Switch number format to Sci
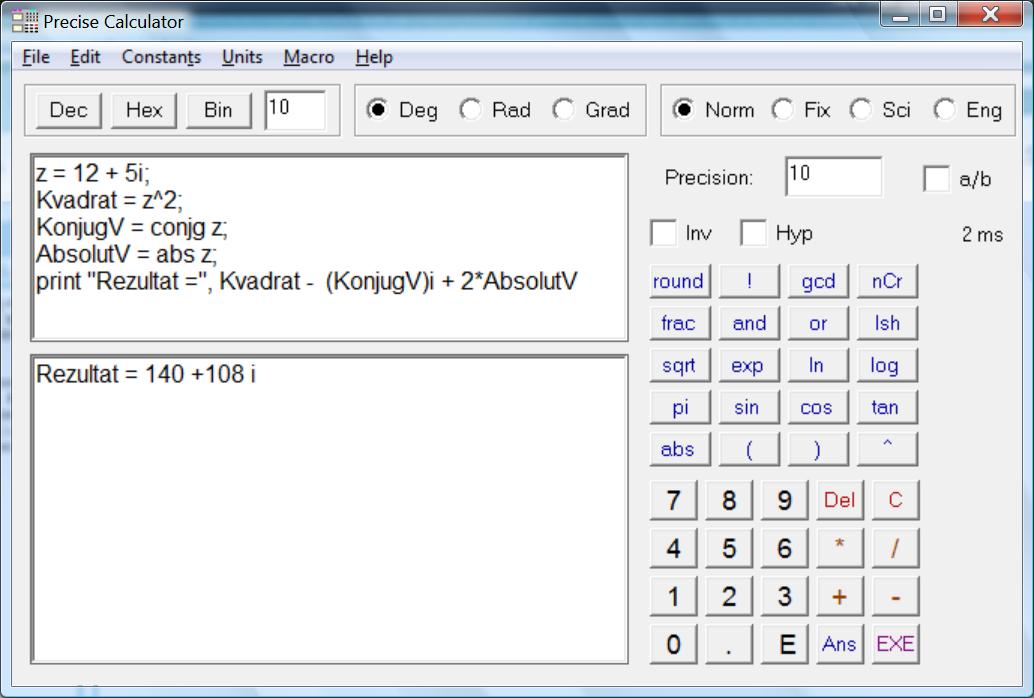The width and height of the screenshot is (1034, 698). click(x=861, y=110)
